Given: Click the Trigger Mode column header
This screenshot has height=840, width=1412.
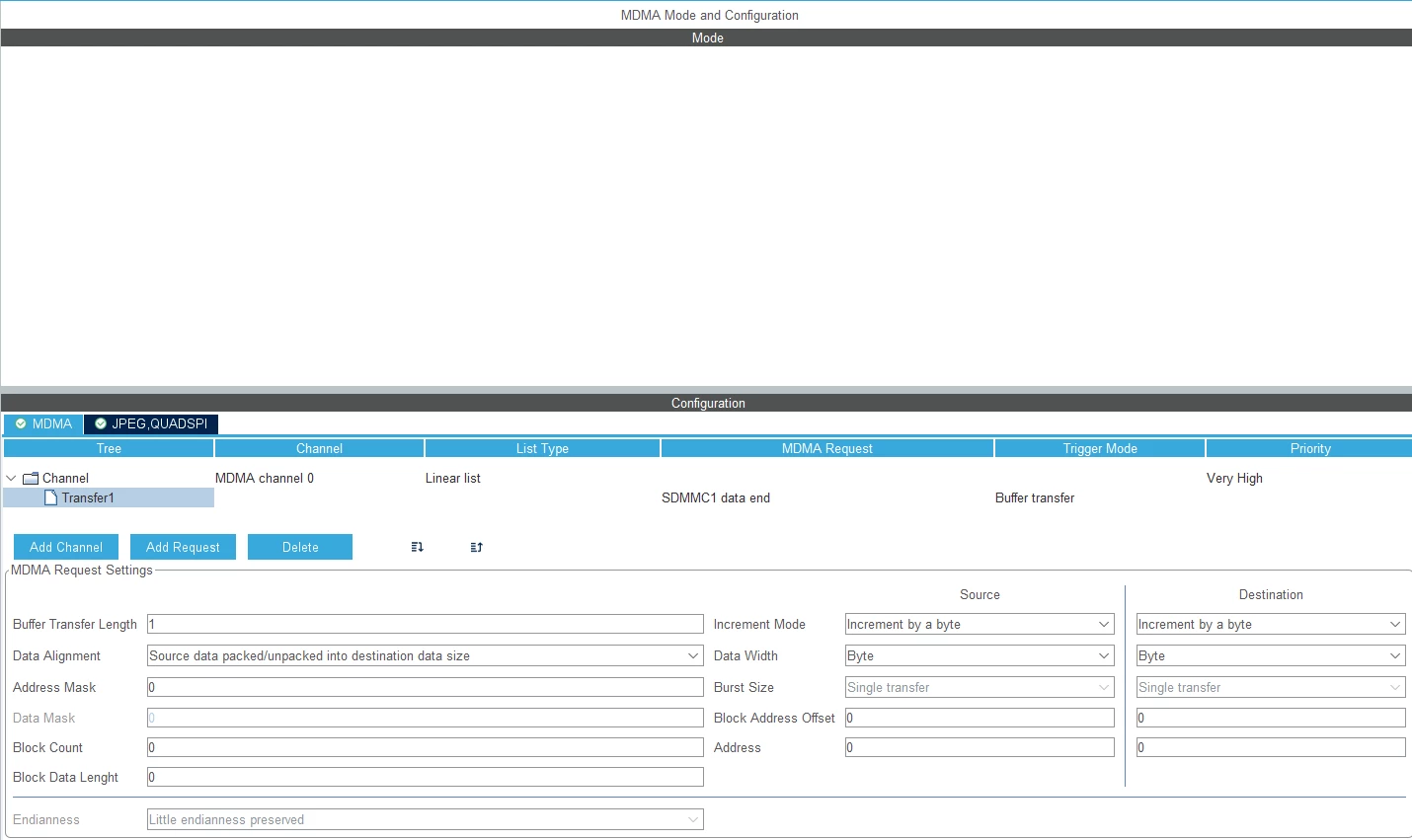Looking at the screenshot, I should 1100,449.
